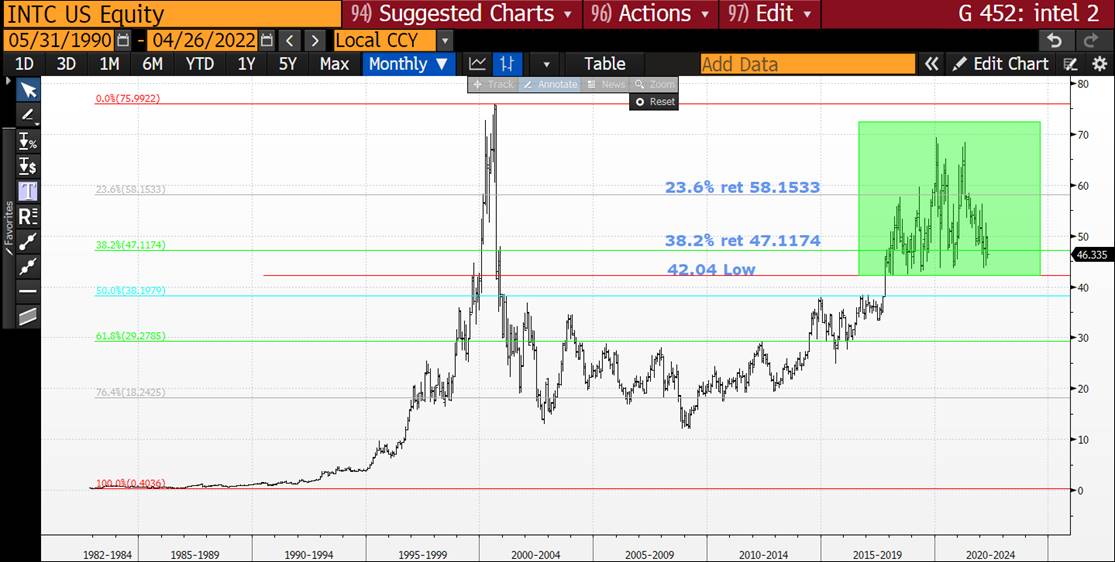Open the Table view

(x=605, y=64)
